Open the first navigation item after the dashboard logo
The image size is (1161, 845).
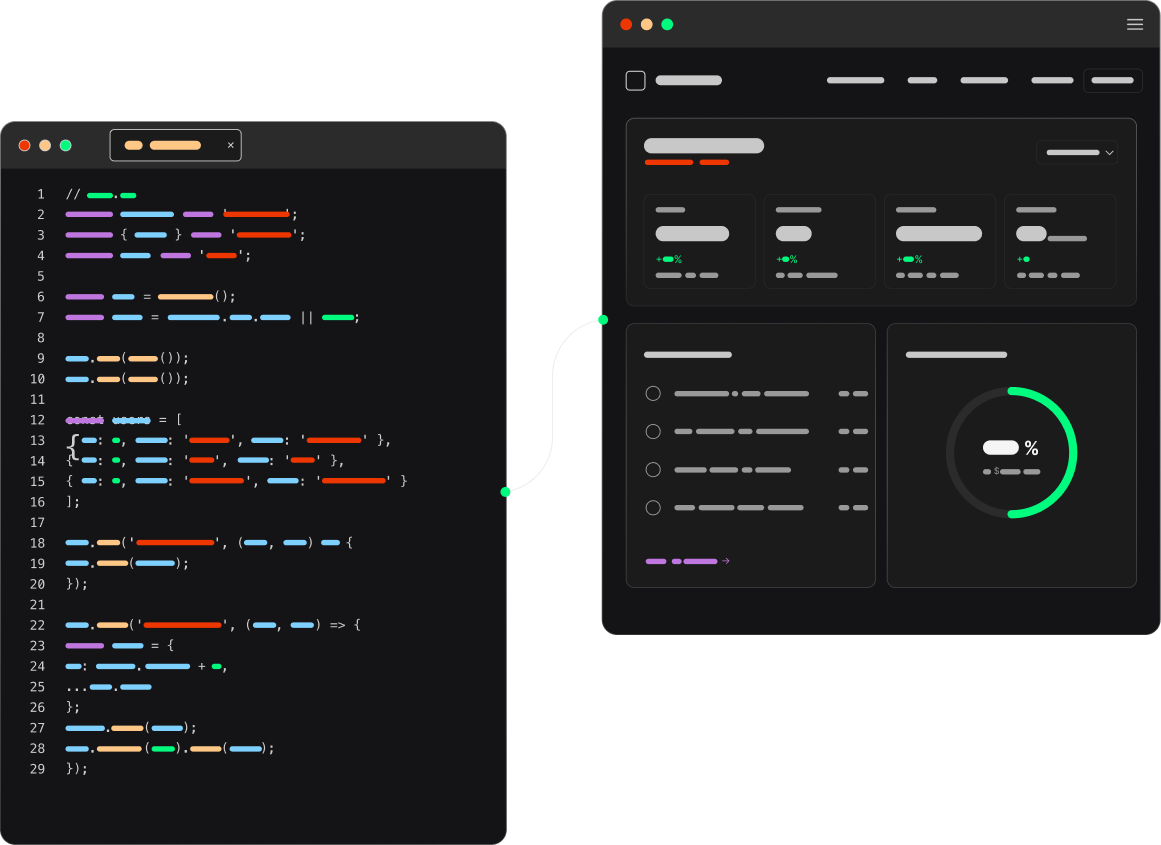click(855, 80)
